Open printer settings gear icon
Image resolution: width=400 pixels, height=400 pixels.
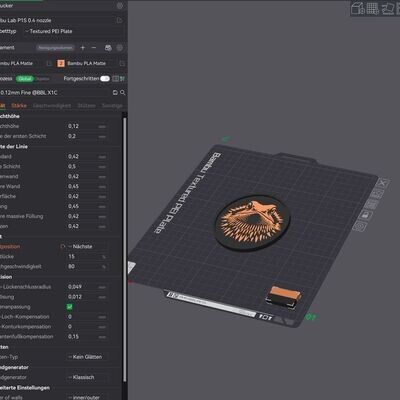pyautogui.click(x=120, y=6)
